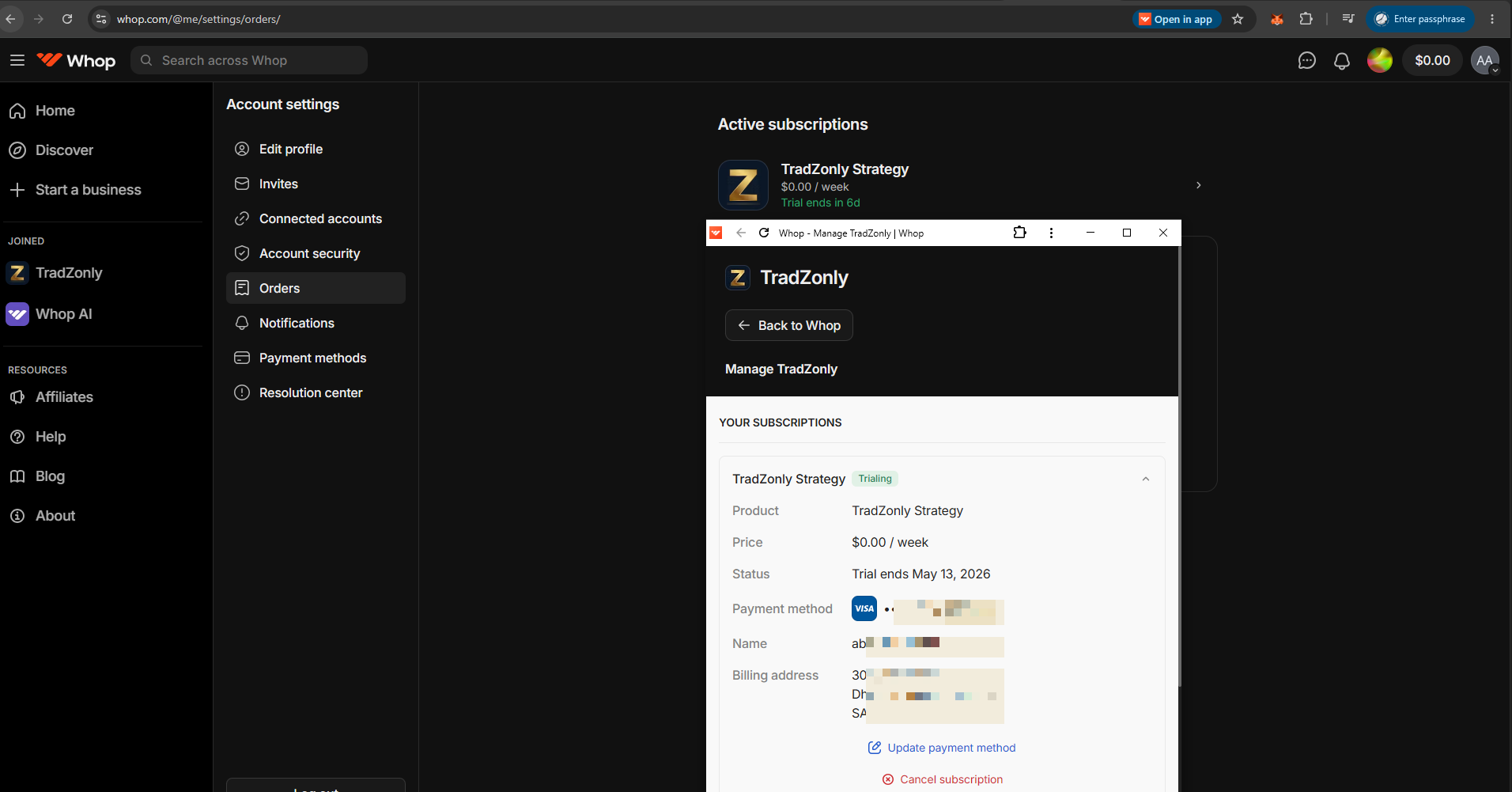Click the address bar URL
Viewport: 1512px width, 792px height.
tap(198, 19)
